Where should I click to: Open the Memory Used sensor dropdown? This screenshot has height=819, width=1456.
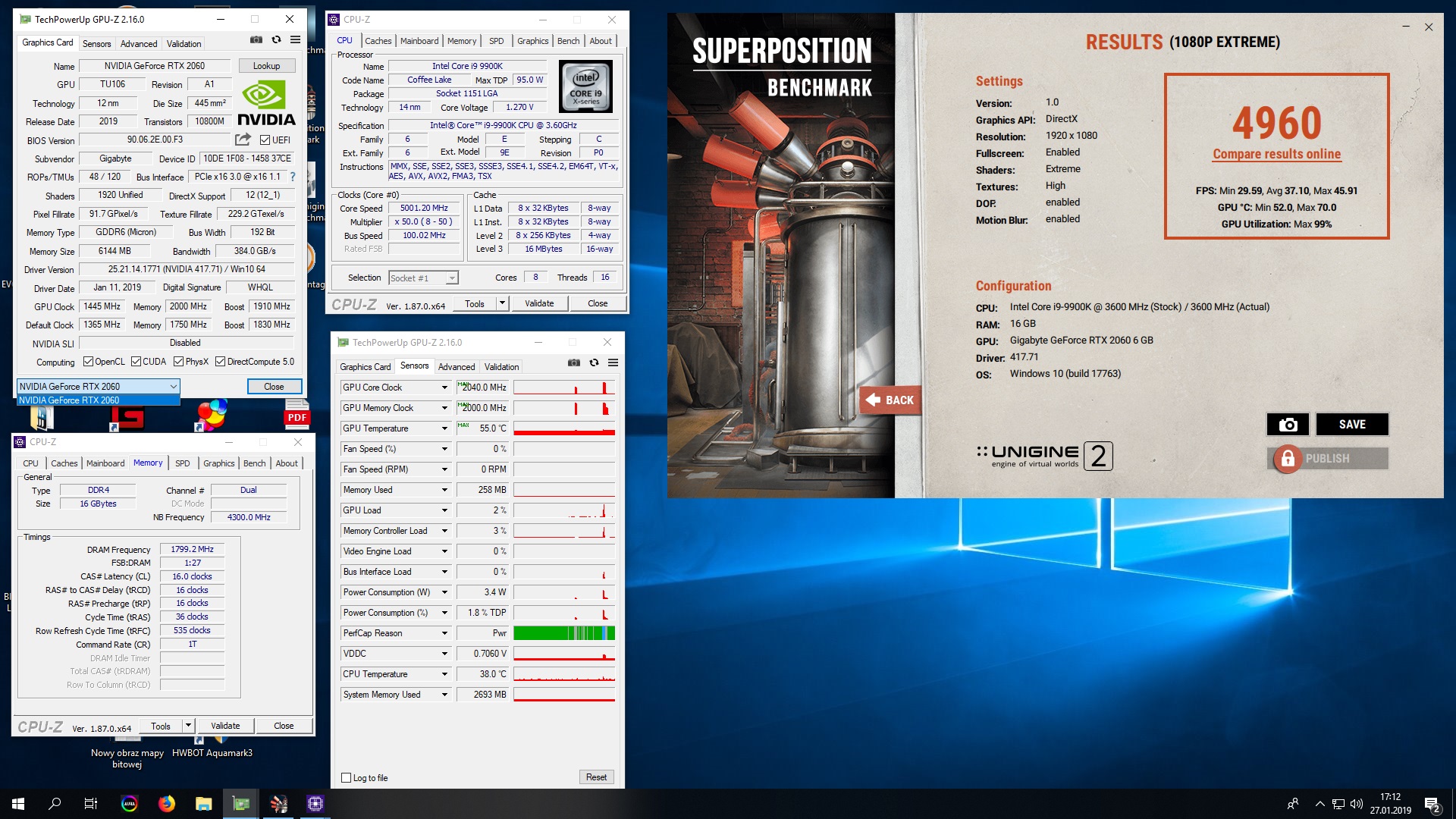(444, 490)
